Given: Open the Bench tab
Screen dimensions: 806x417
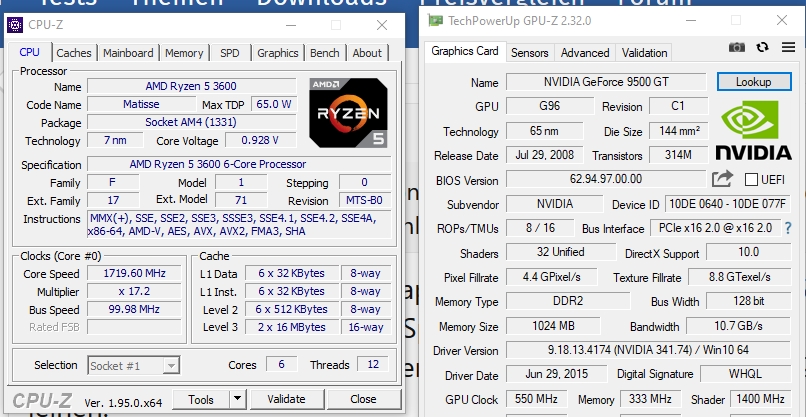Looking at the screenshot, I should 324,53.
